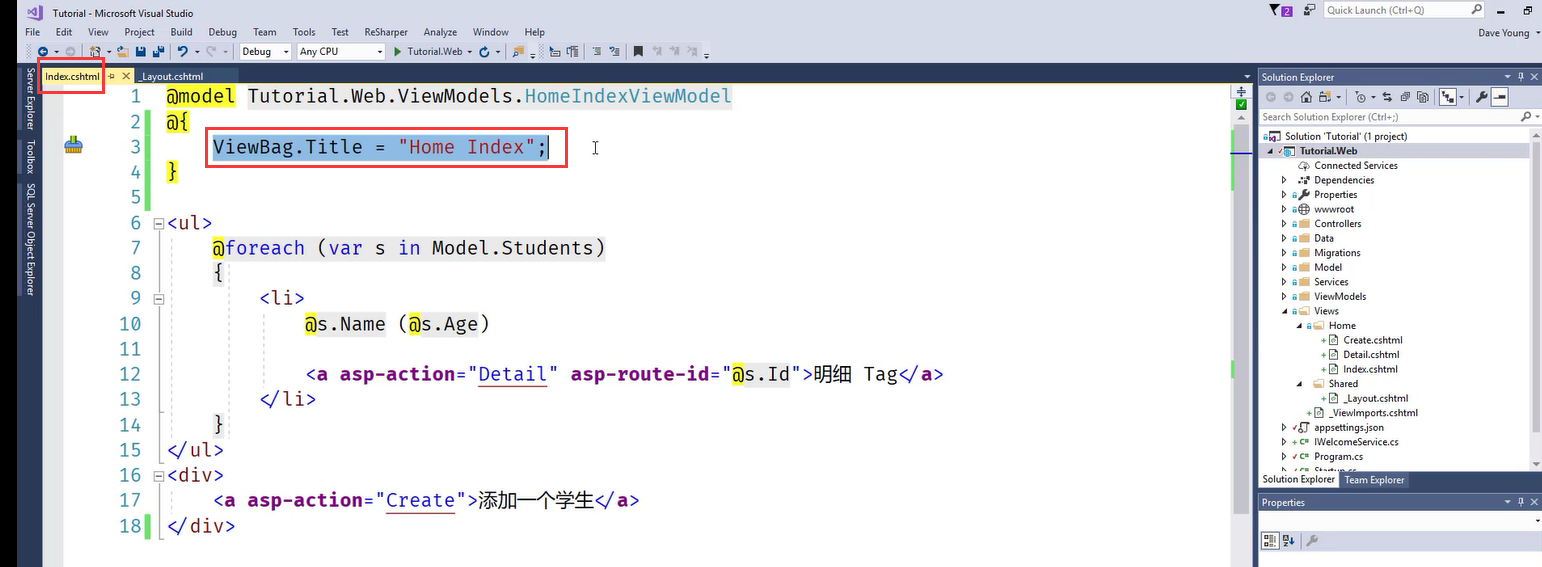Click HomeIndexViewModel in line 1
The height and width of the screenshot is (567, 1542).
coord(628,96)
